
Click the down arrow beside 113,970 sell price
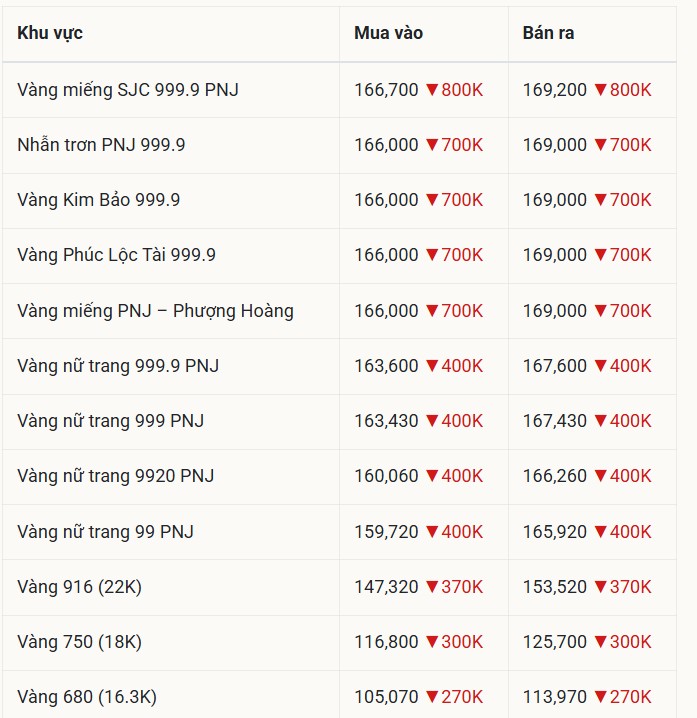pos(600,697)
